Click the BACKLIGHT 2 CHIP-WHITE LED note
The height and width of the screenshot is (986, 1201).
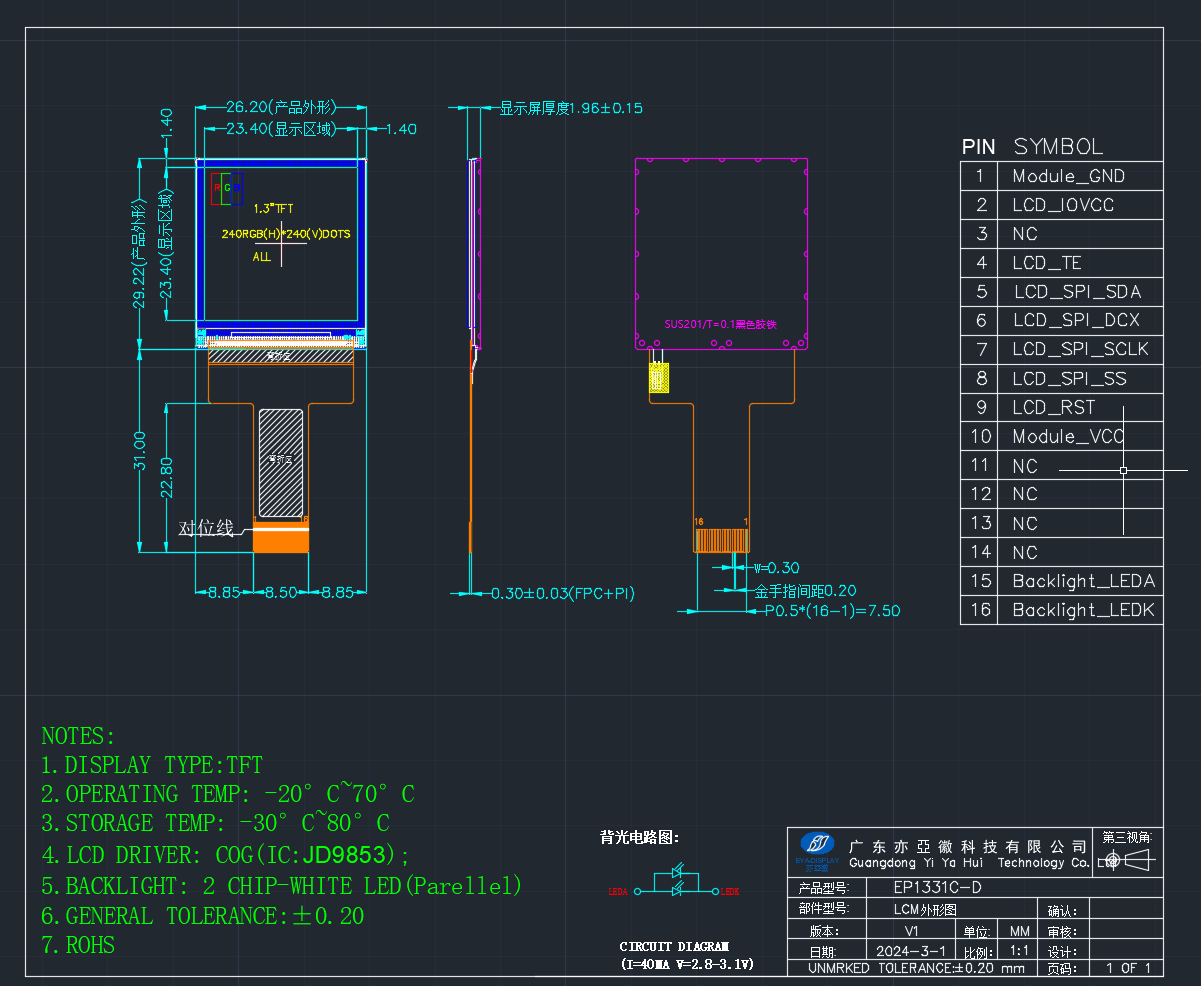tap(282, 886)
